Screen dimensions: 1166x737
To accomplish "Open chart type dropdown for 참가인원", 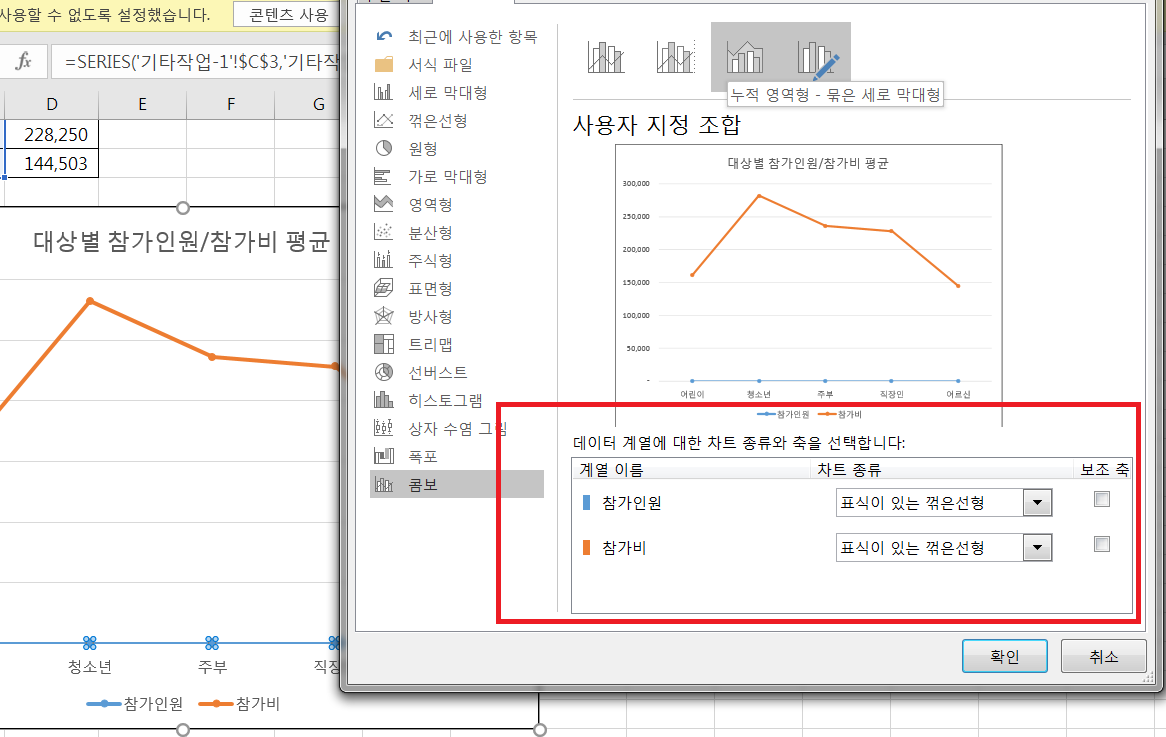I will pyautogui.click(x=1038, y=503).
